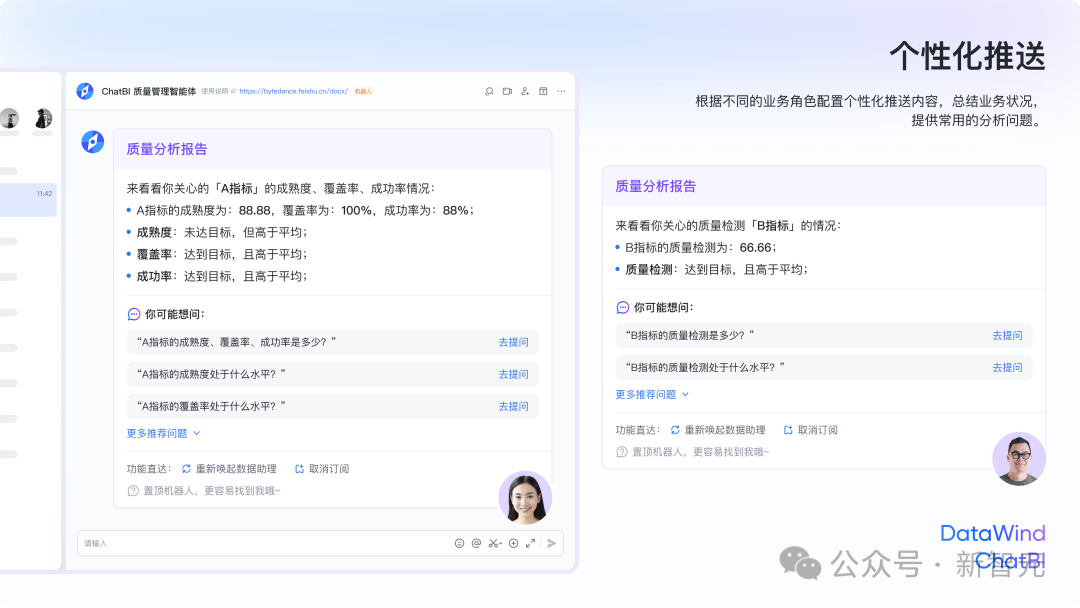Start video call from chat header
Viewport: 1080px width, 608px height.
click(x=508, y=91)
